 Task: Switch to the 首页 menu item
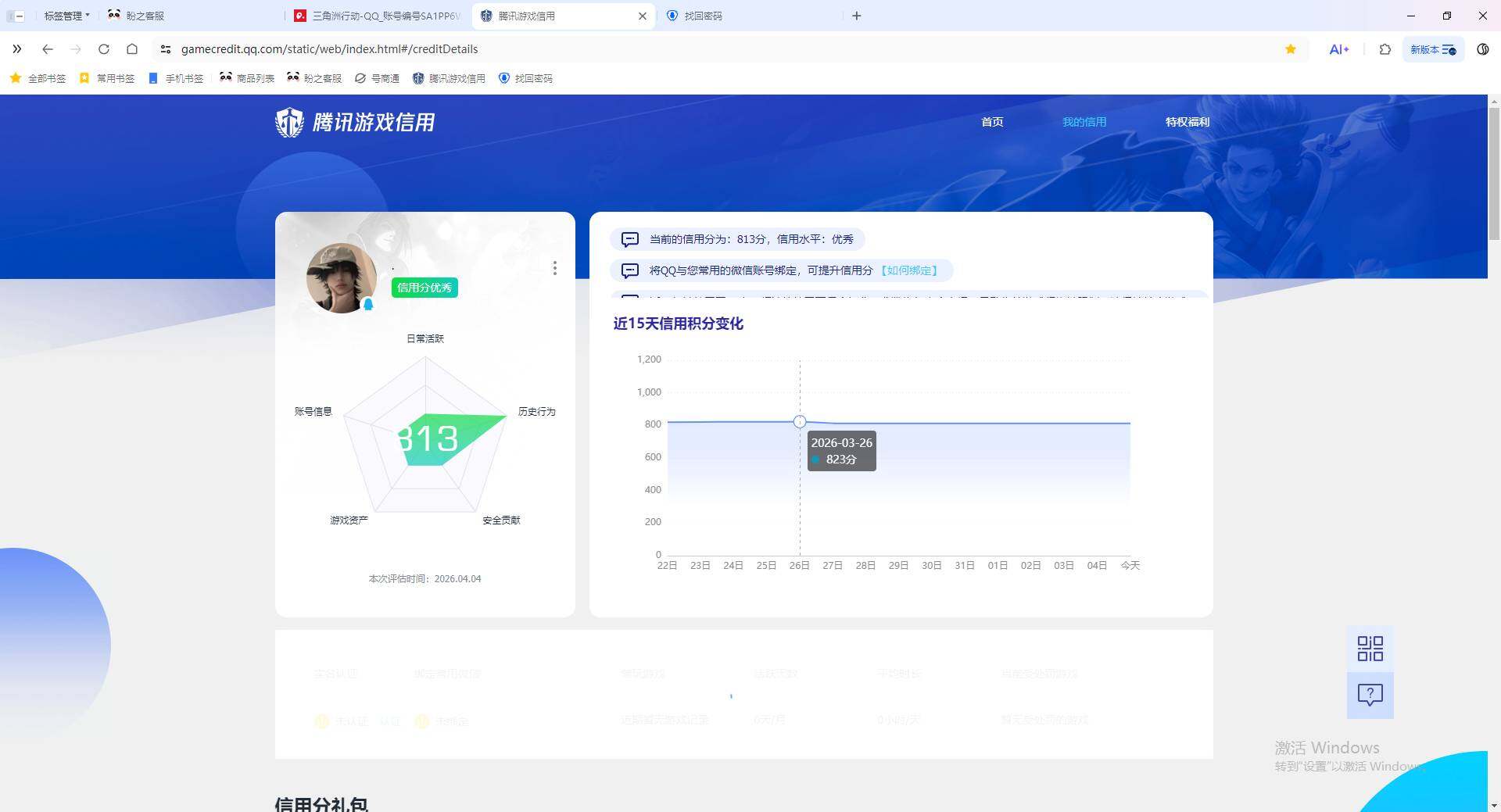pyautogui.click(x=992, y=122)
